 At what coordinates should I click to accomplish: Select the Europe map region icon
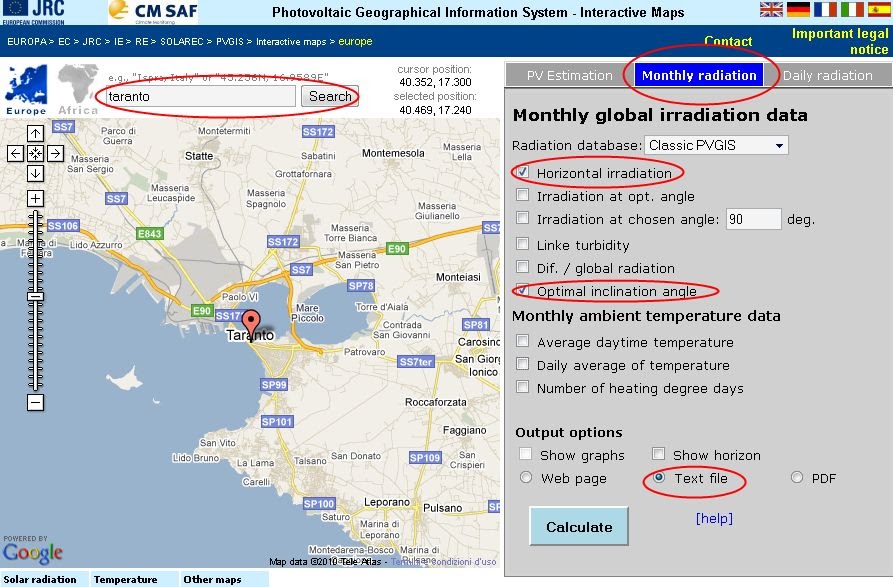pos(26,89)
